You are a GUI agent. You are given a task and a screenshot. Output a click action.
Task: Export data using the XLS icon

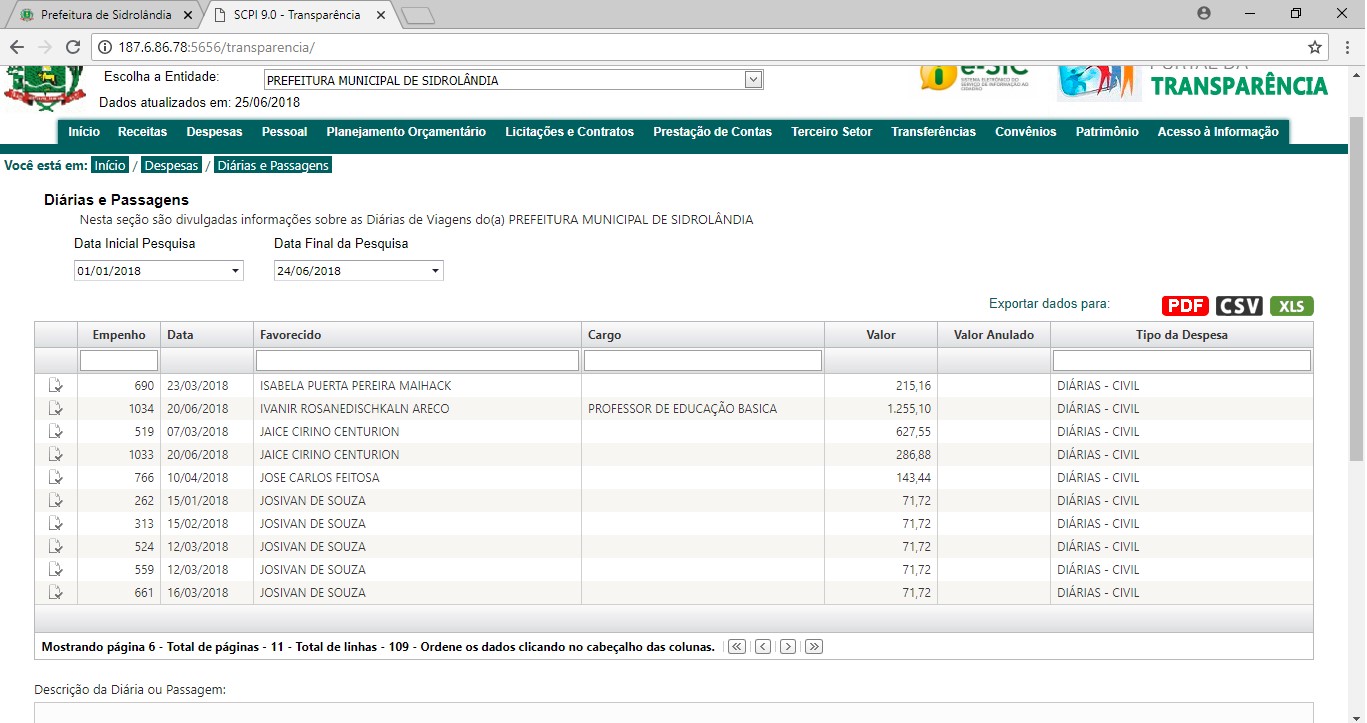(1291, 306)
